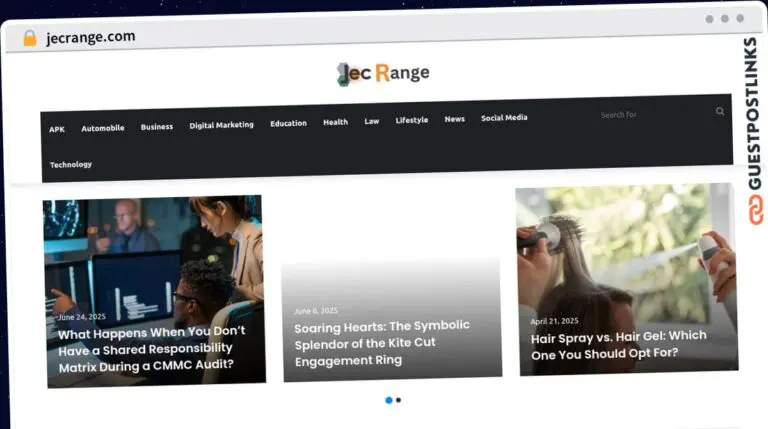Open the APK menu item
The height and width of the screenshot is (429, 768).
coord(57,129)
